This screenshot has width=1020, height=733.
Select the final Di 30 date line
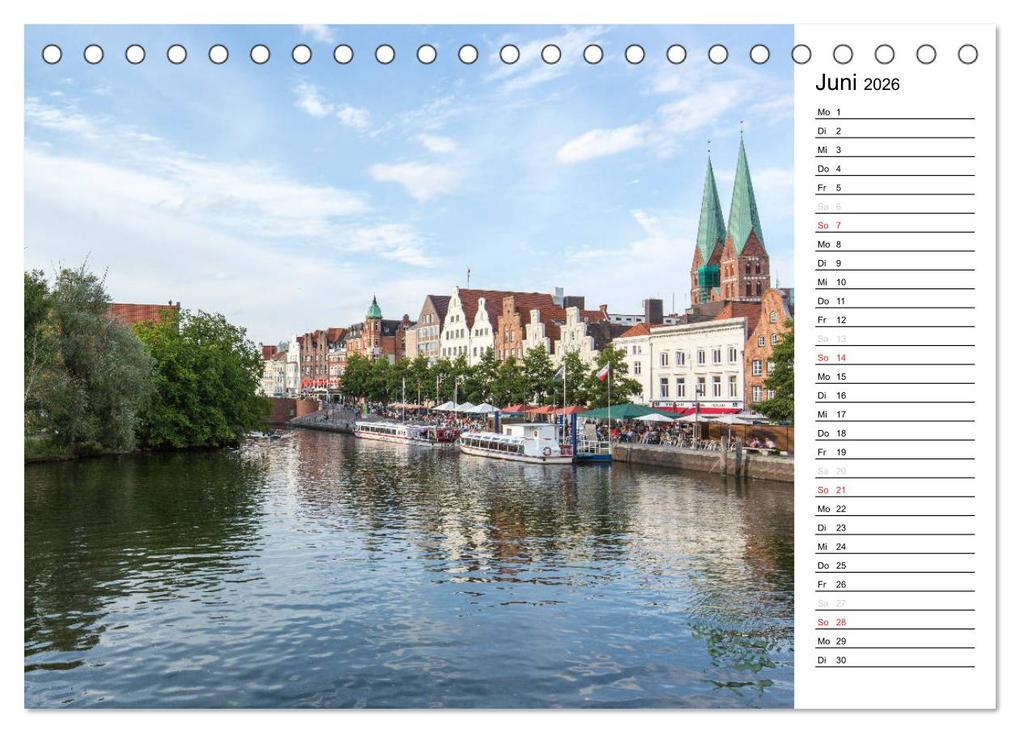(x=828, y=659)
